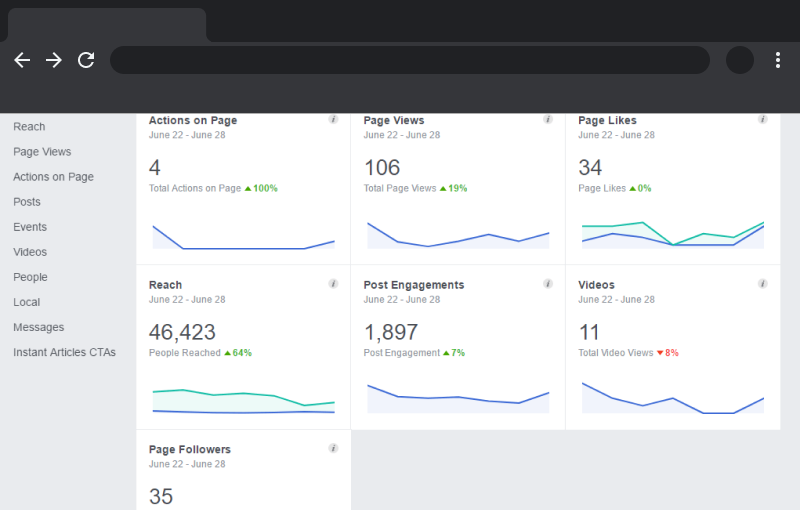The height and width of the screenshot is (510, 800).
Task: Click the Page Likes card title
Action: [x=607, y=120]
